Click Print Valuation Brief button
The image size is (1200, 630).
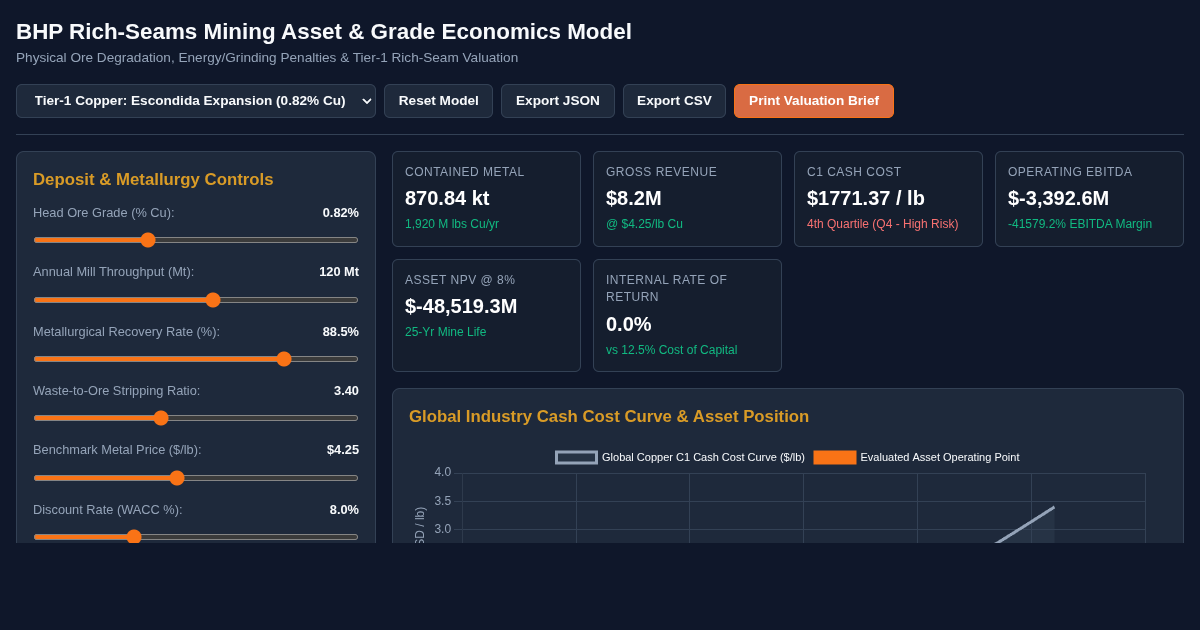[814, 101]
